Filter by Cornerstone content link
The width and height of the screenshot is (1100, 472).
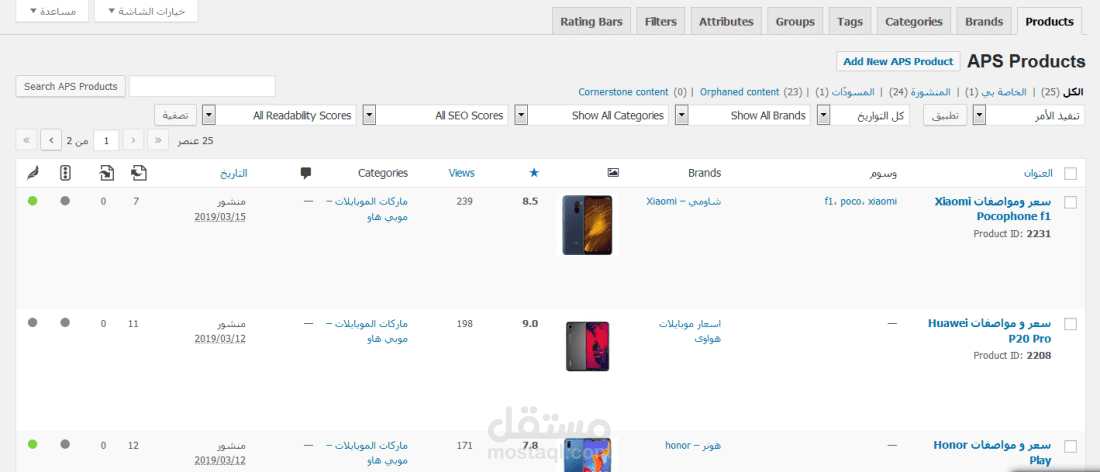pyautogui.click(x=623, y=92)
